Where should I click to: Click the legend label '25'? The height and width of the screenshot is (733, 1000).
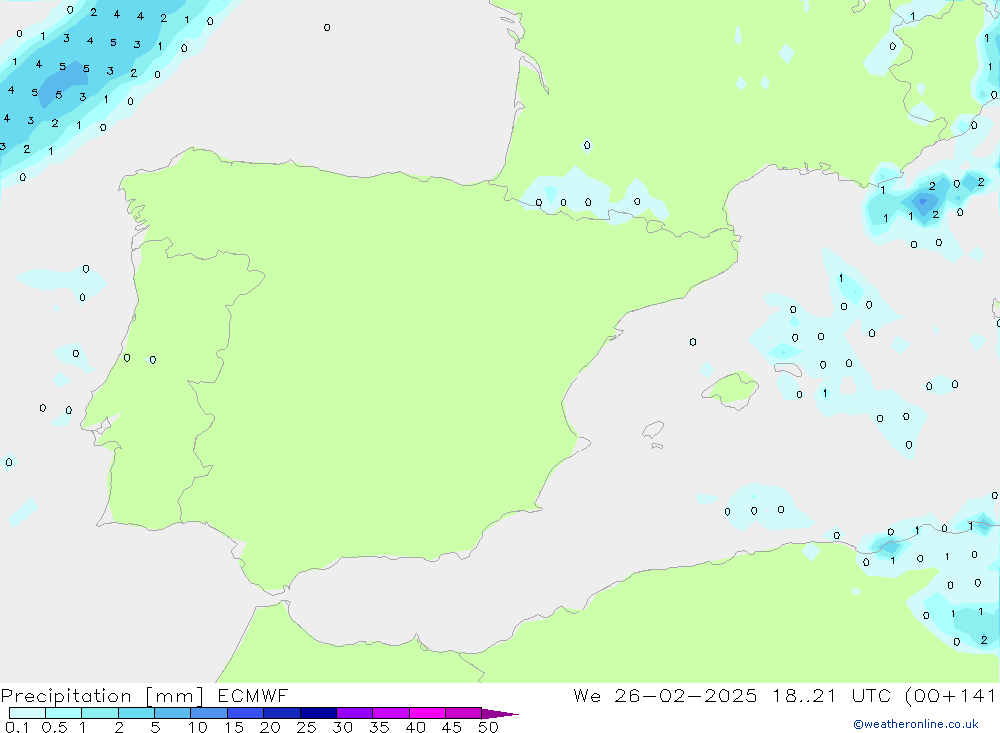pyautogui.click(x=307, y=727)
